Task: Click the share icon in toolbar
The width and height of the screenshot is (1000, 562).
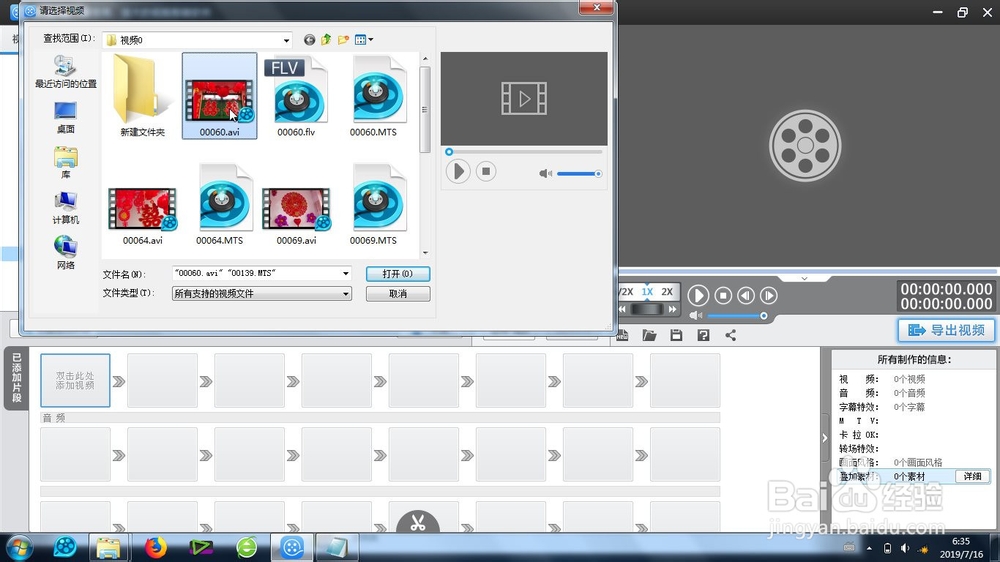Action: (x=731, y=335)
